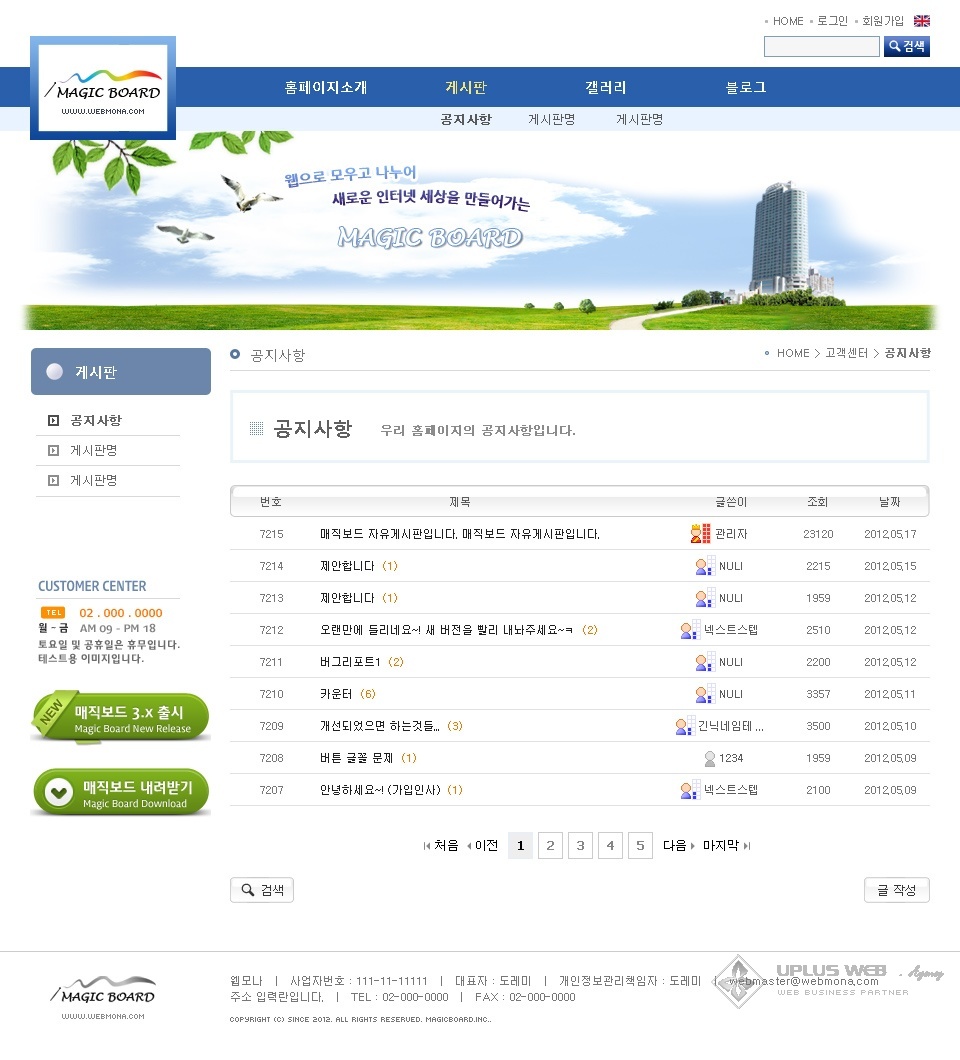
Task: Select 공지사항 in left sidebar menu
Action: (96, 421)
